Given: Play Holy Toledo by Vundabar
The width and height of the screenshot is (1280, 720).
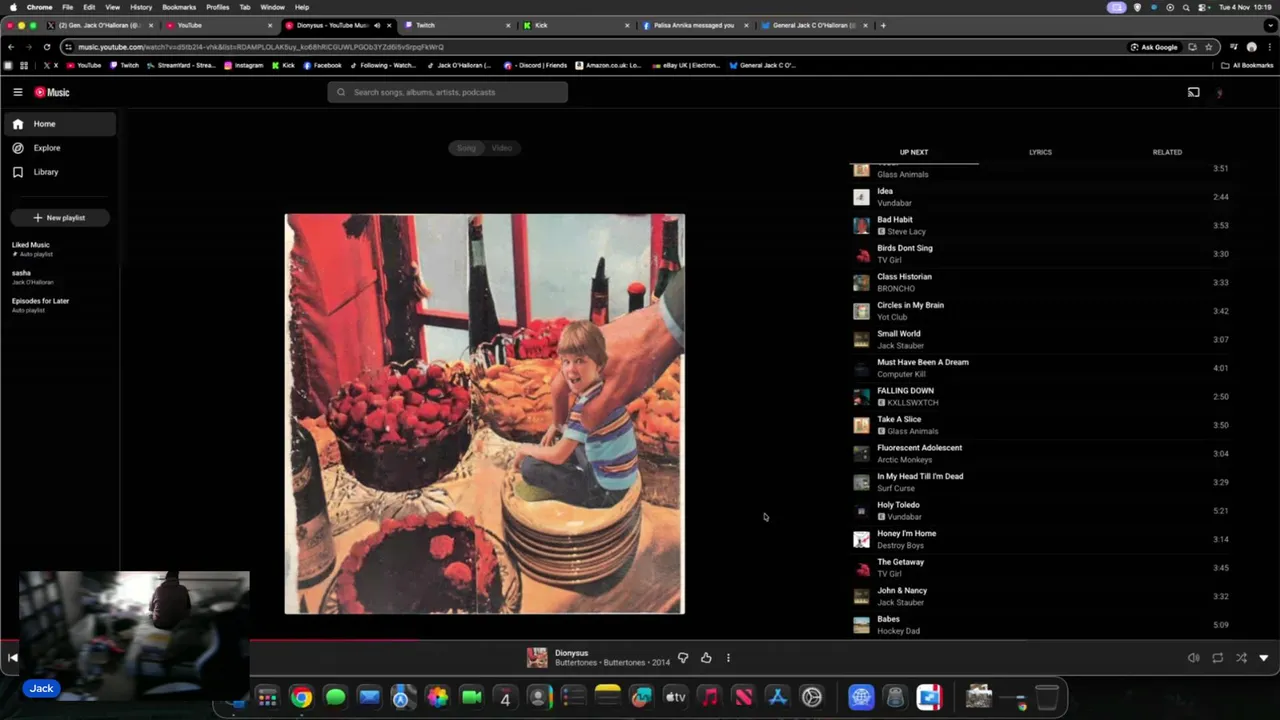Looking at the screenshot, I should pos(1040,510).
